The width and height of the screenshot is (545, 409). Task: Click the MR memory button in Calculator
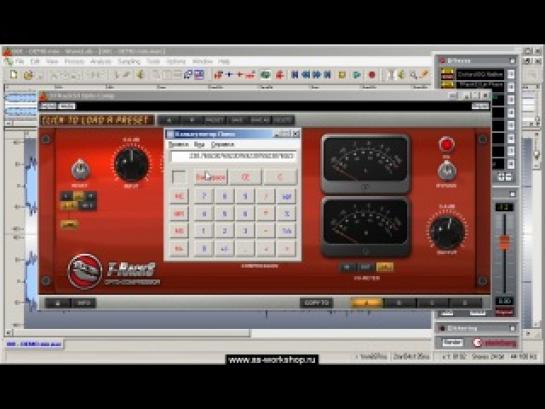coord(179,214)
